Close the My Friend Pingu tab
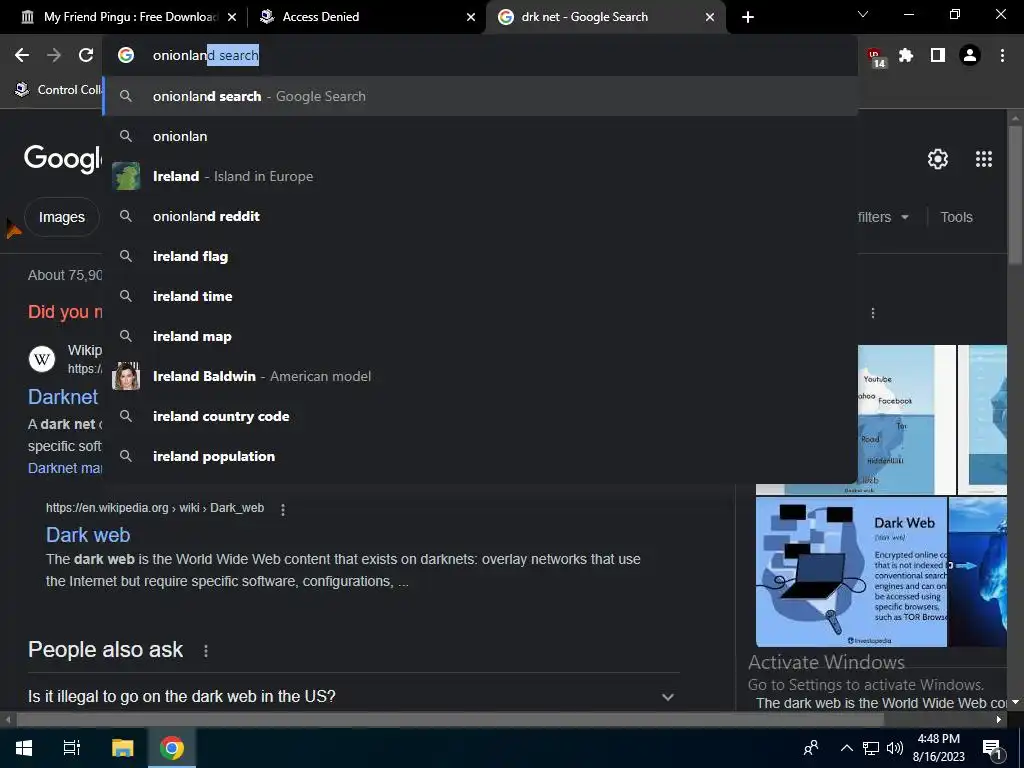1024x768 pixels. 232,17
